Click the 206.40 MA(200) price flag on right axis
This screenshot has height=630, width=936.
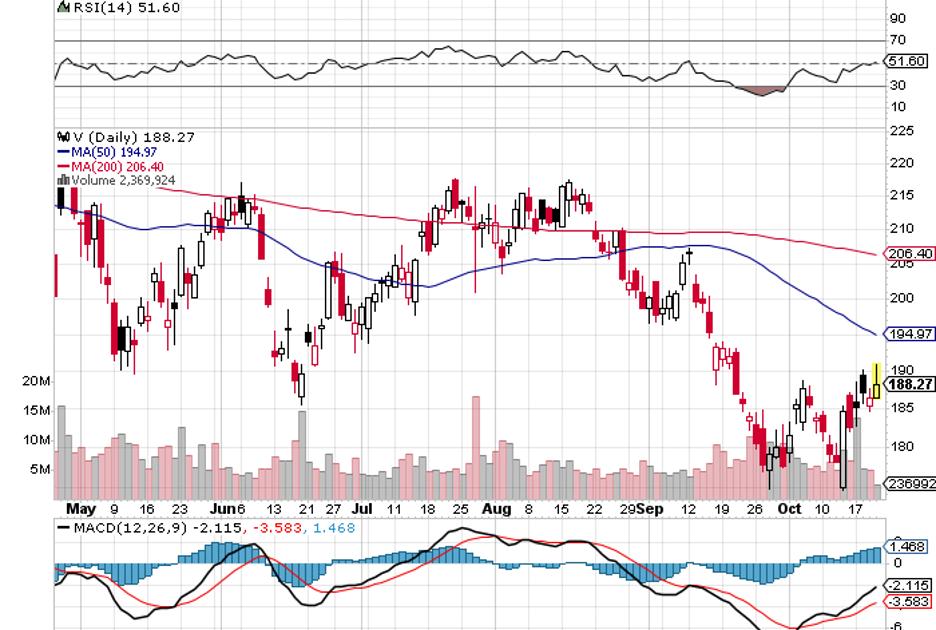pyautogui.click(x=909, y=253)
